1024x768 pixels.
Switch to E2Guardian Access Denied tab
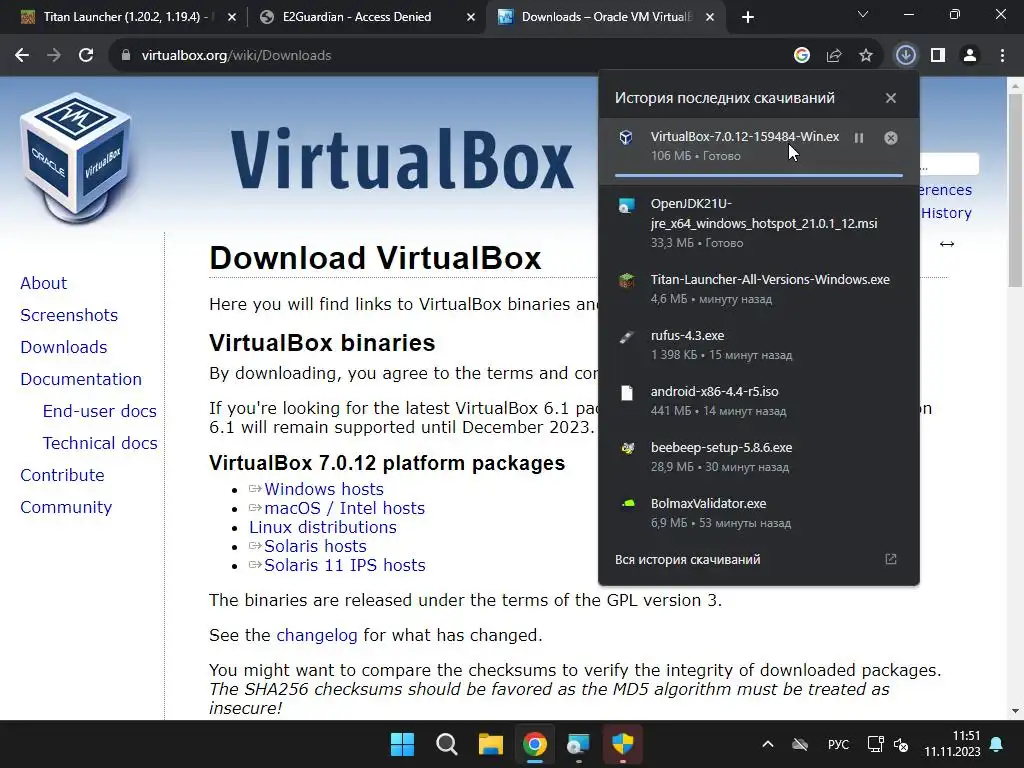point(357,17)
